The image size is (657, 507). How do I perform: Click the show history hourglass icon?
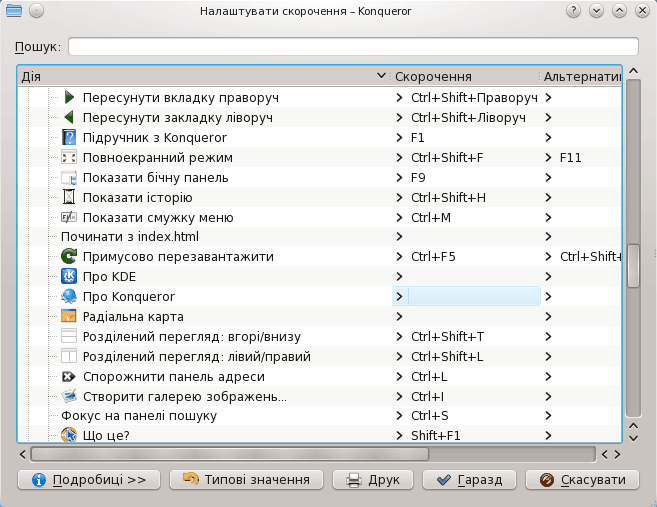click(69, 197)
